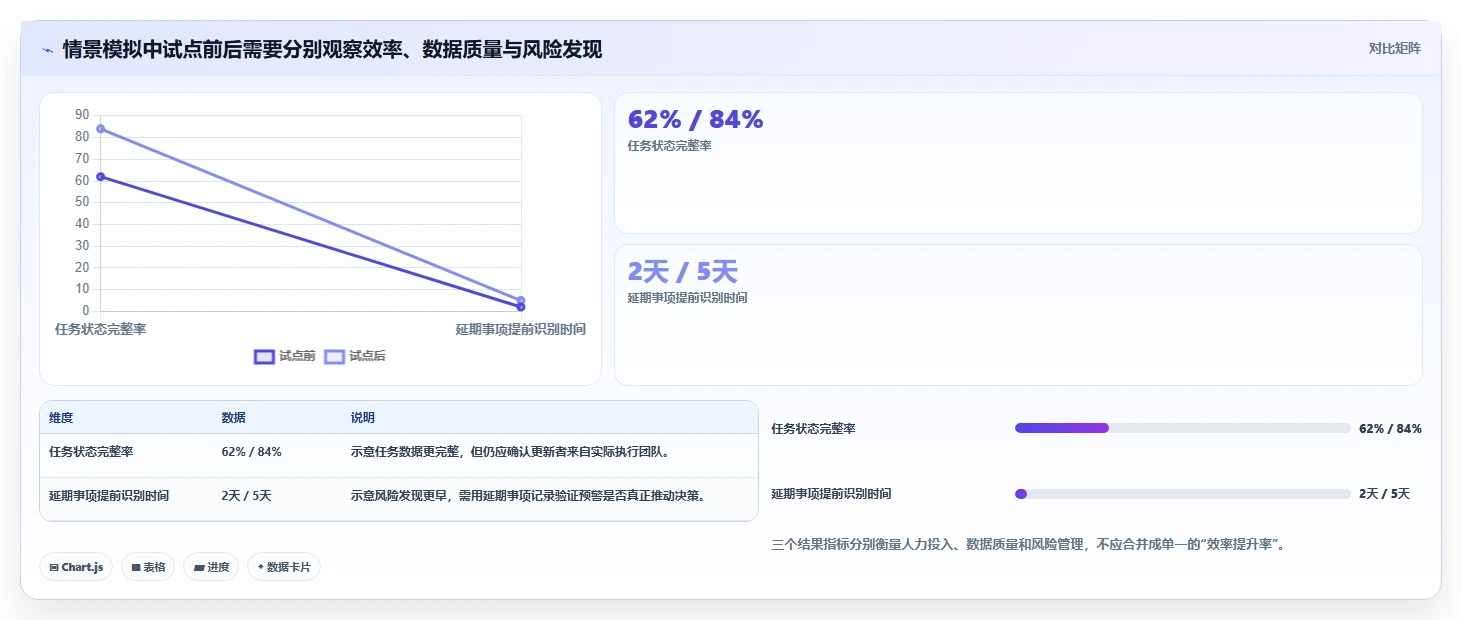The height and width of the screenshot is (620, 1462).
Task: Click the 延期事项提前识别时间 label under 2天 / 5天 card
Action: pos(687,298)
